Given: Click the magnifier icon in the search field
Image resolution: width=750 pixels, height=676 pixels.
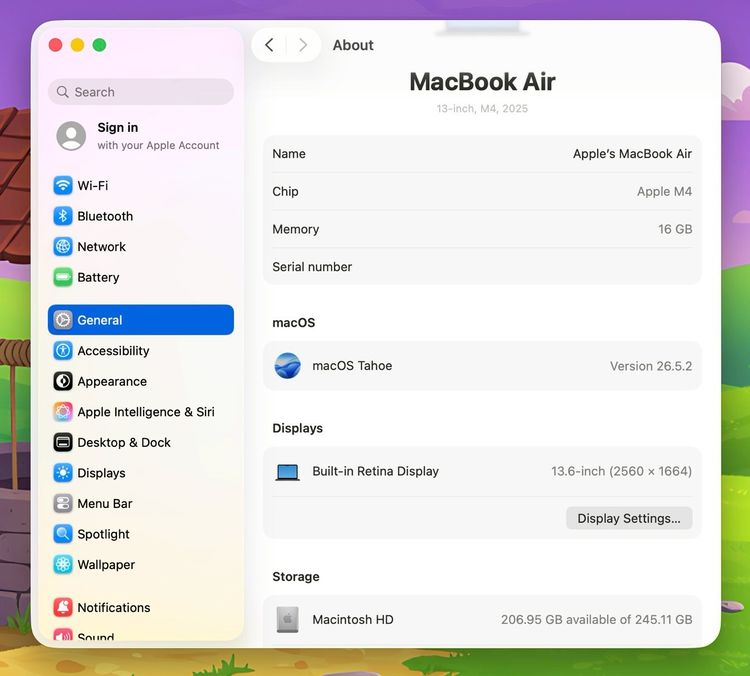Looking at the screenshot, I should tap(62, 92).
